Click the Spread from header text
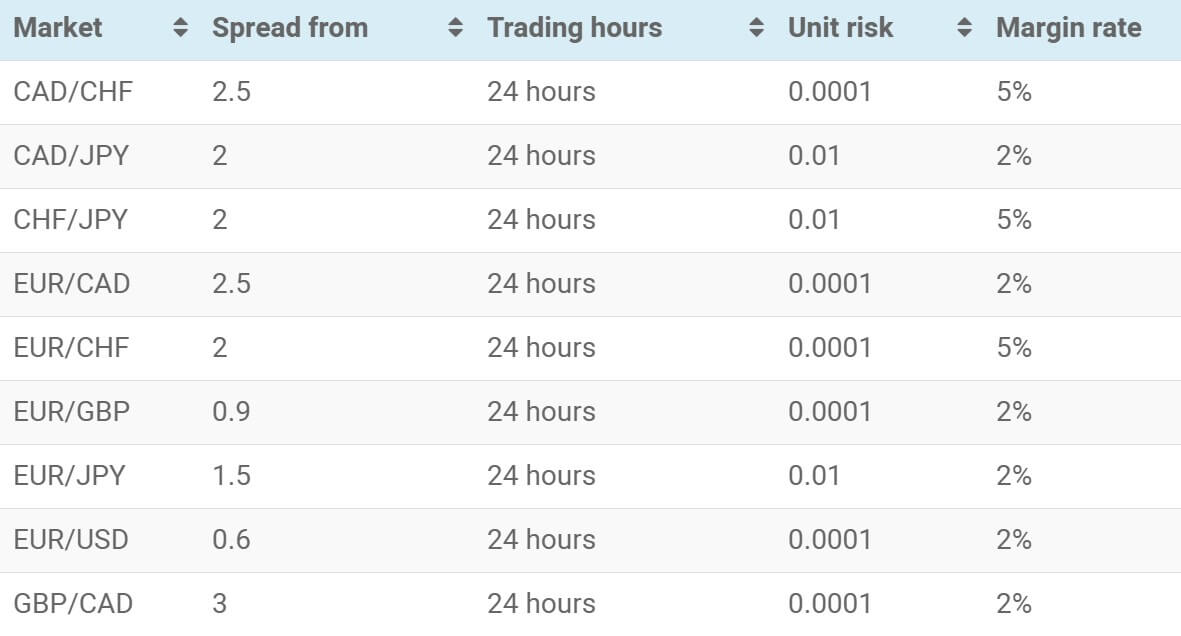 click(290, 28)
